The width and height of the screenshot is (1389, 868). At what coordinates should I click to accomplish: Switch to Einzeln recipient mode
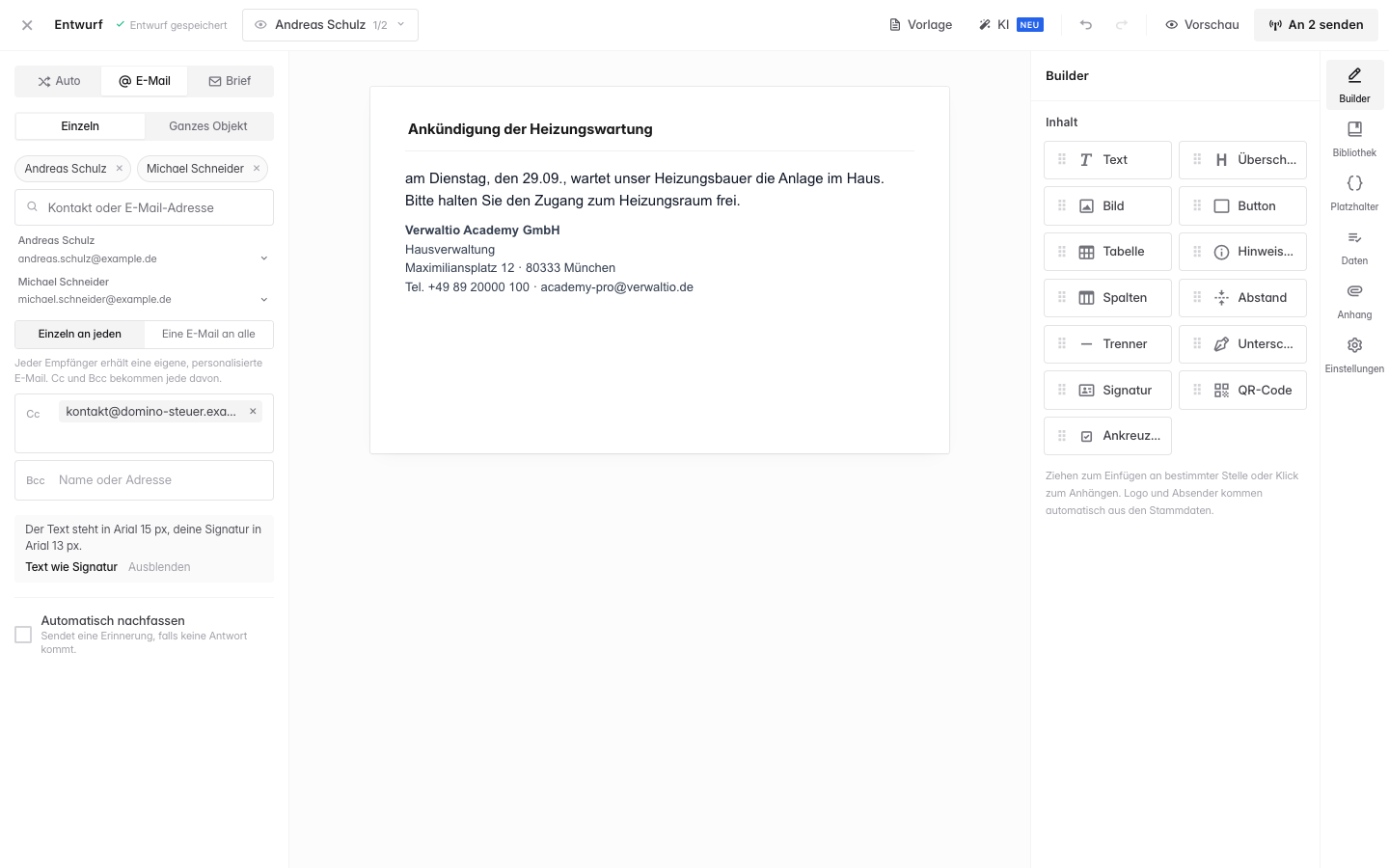80,126
